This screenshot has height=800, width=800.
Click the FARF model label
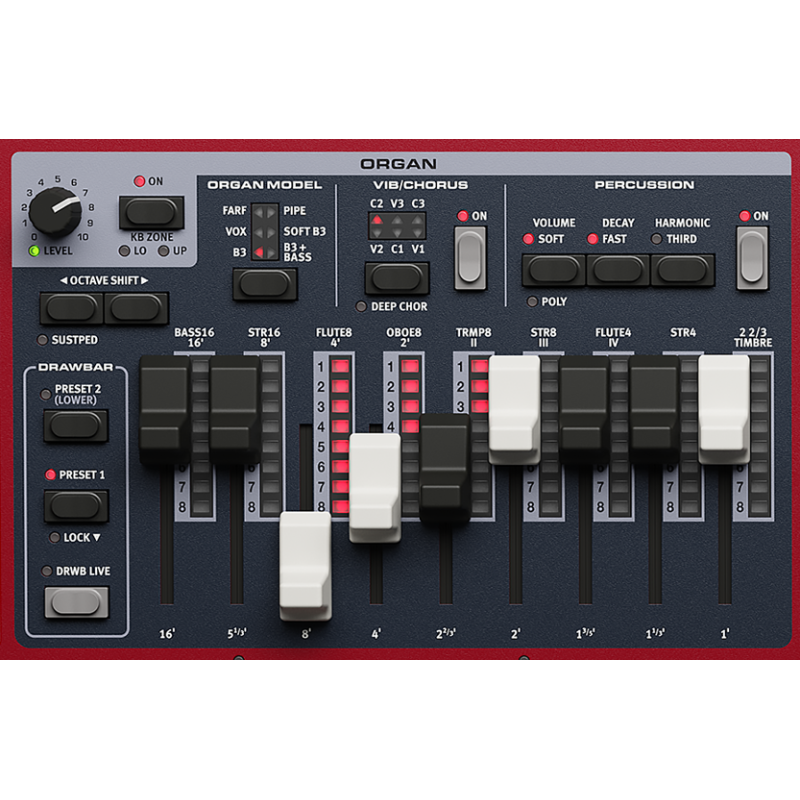[234, 211]
